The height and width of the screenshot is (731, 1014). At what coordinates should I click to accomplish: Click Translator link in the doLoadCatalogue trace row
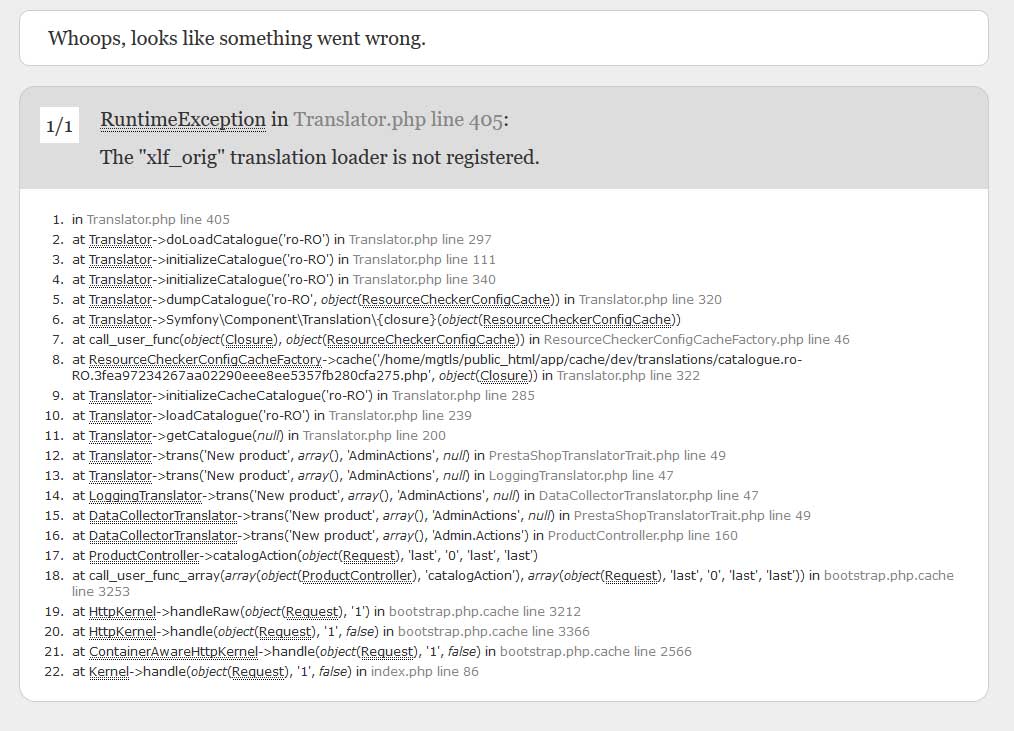pos(120,240)
